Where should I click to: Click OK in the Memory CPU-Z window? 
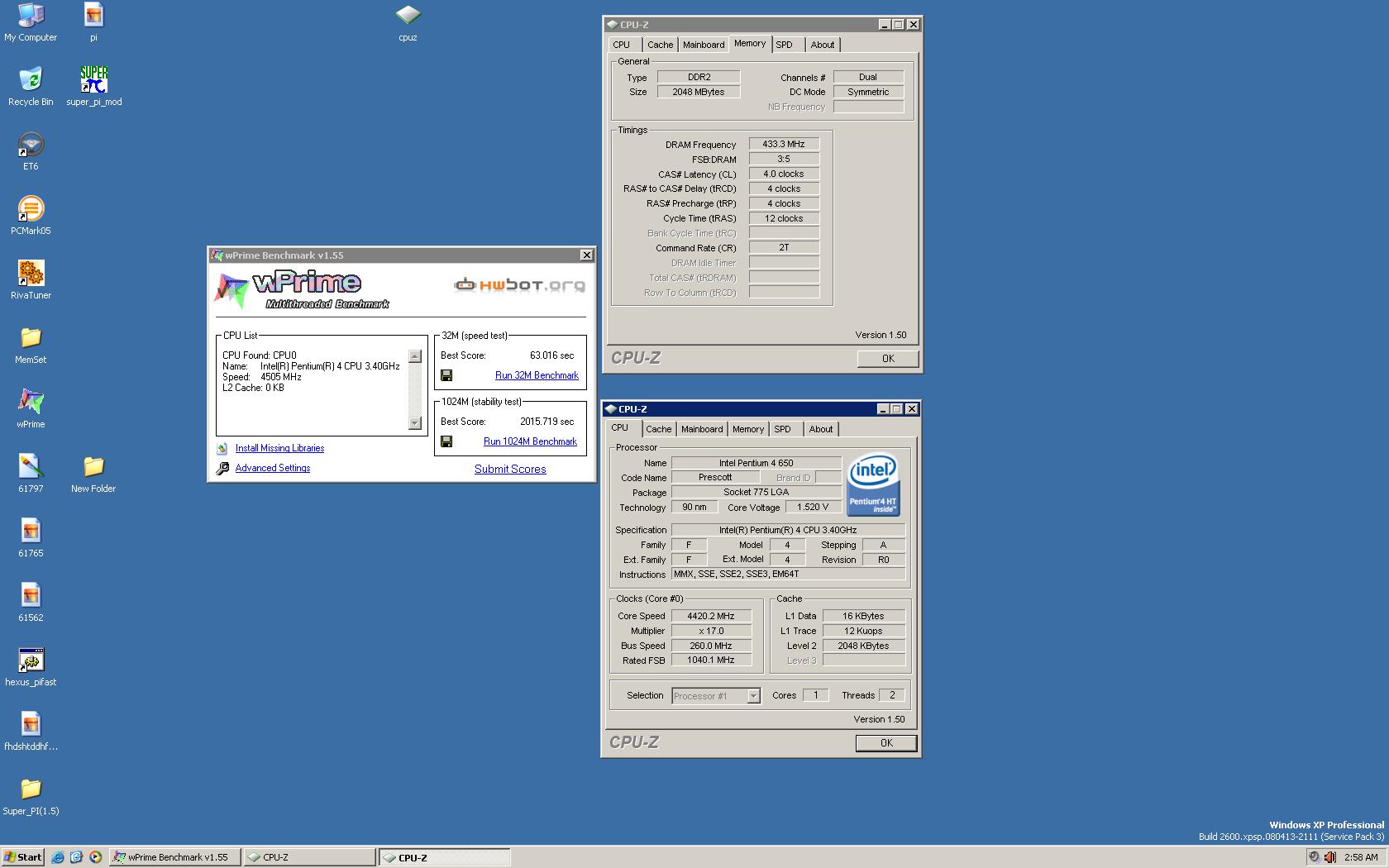tap(888, 359)
